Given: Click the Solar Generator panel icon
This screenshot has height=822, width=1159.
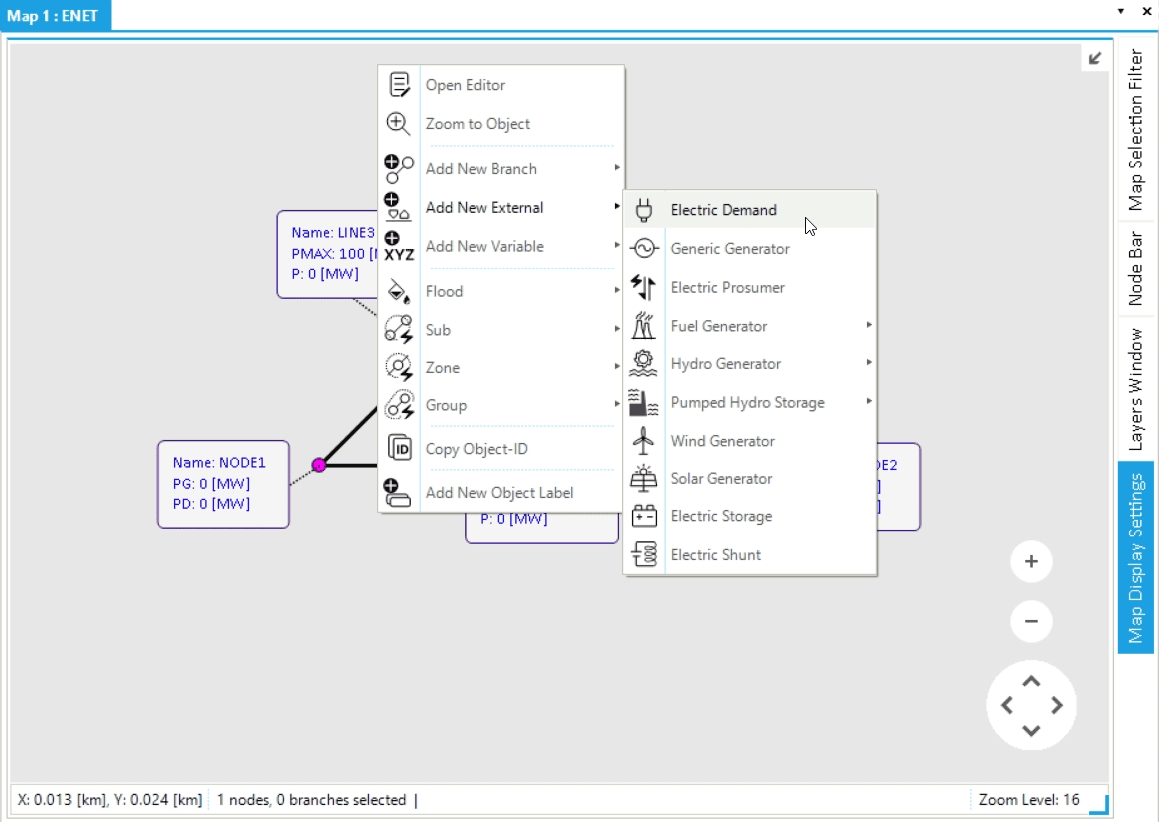Looking at the screenshot, I should 644,479.
